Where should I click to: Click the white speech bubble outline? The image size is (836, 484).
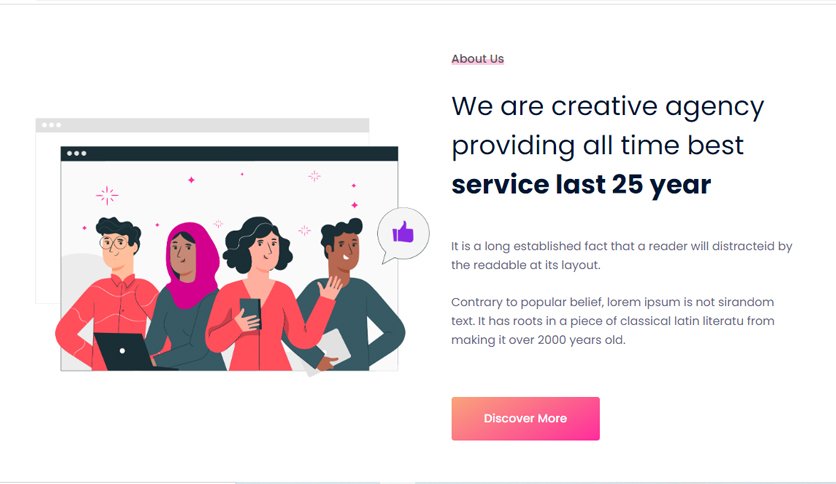403,235
